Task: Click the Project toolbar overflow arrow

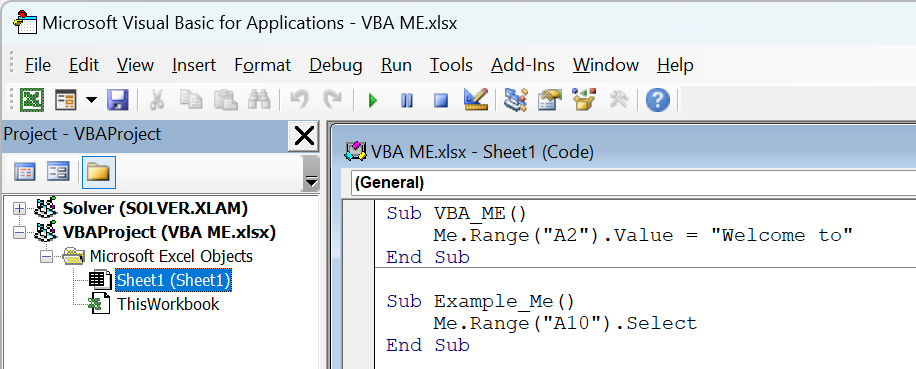Action: click(x=311, y=174)
